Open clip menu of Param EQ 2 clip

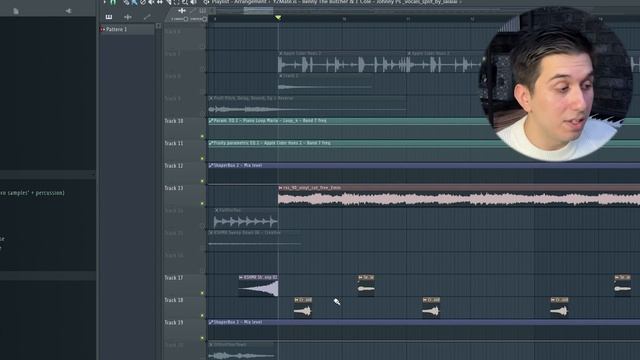pyautogui.click(x=211, y=121)
